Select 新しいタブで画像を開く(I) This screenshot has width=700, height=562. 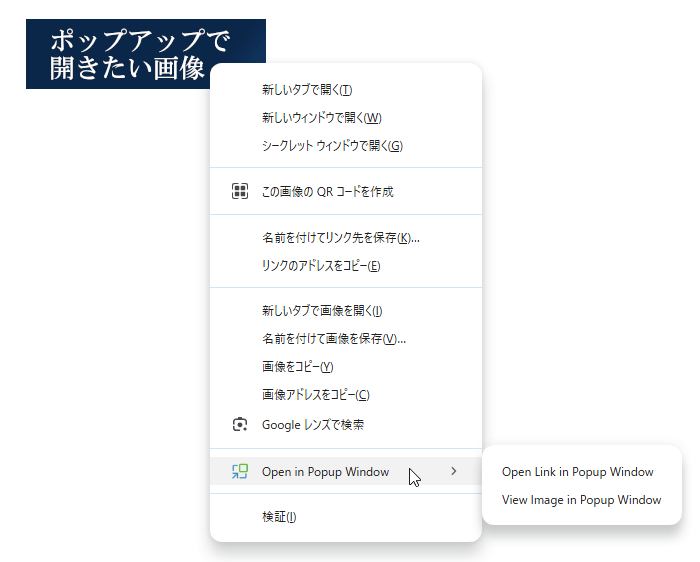point(346,311)
